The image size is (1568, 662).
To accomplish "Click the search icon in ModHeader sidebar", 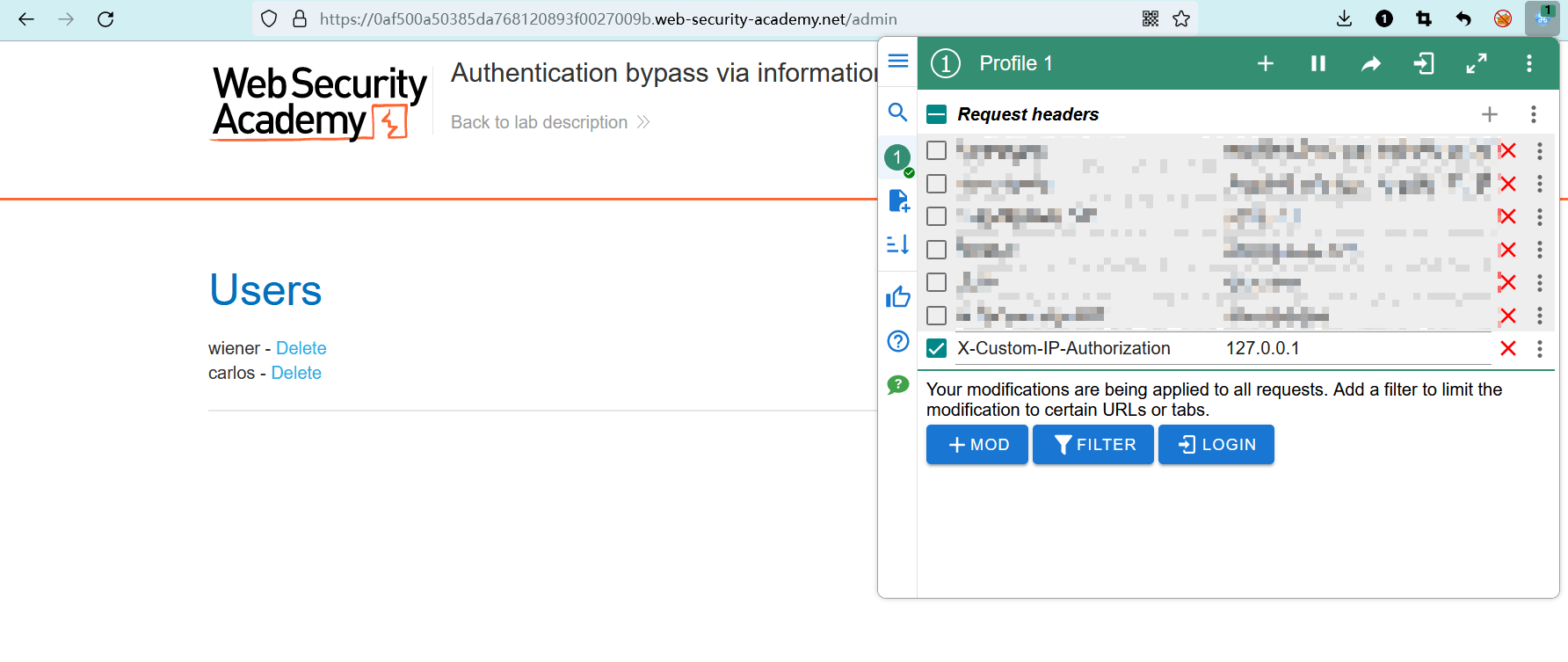I will tap(897, 113).
